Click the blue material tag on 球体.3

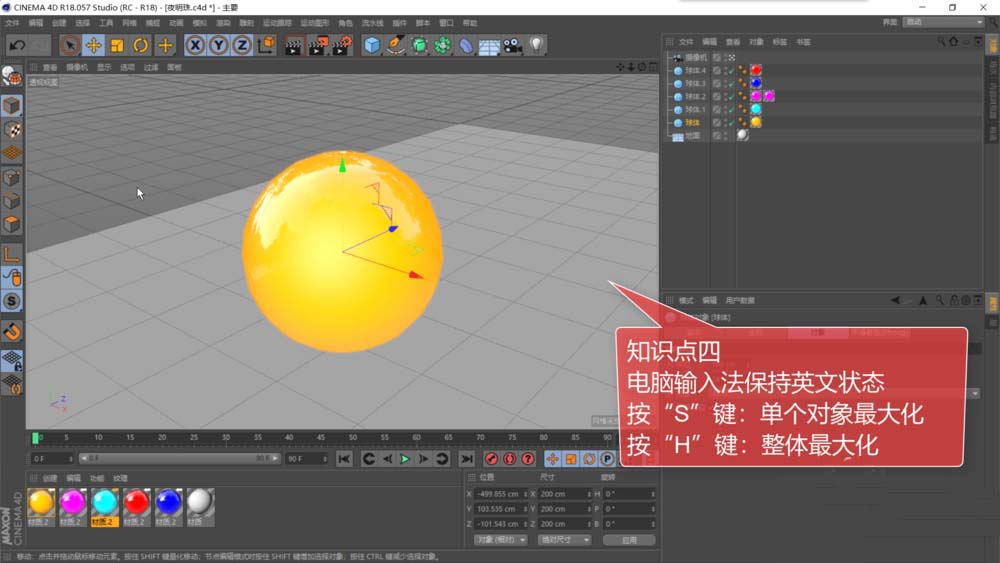coord(756,83)
